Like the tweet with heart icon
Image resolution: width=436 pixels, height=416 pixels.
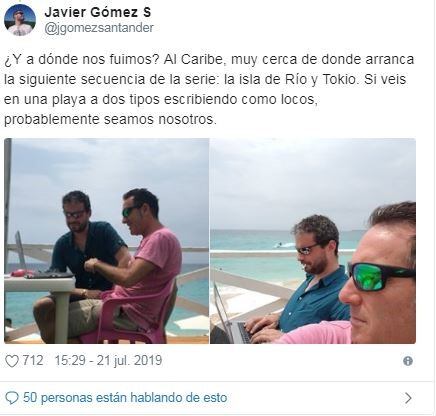click(12, 361)
